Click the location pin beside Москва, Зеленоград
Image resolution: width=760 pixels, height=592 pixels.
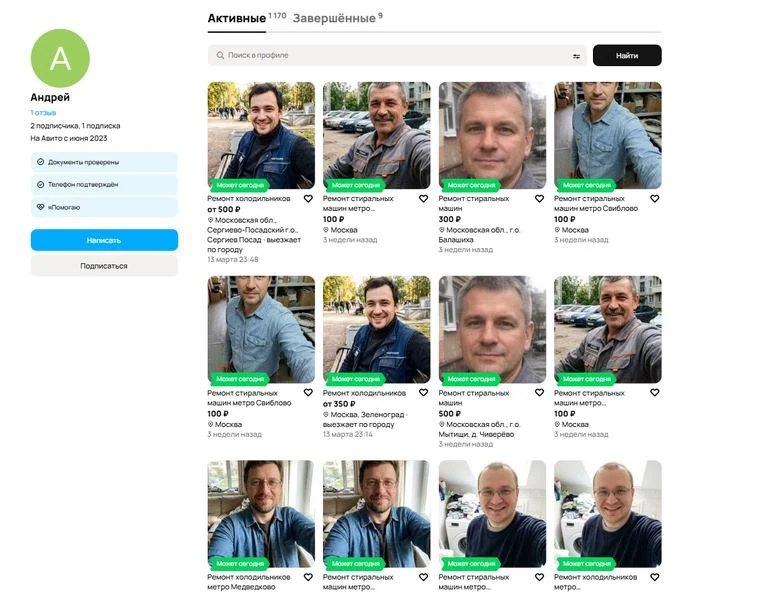326,415
